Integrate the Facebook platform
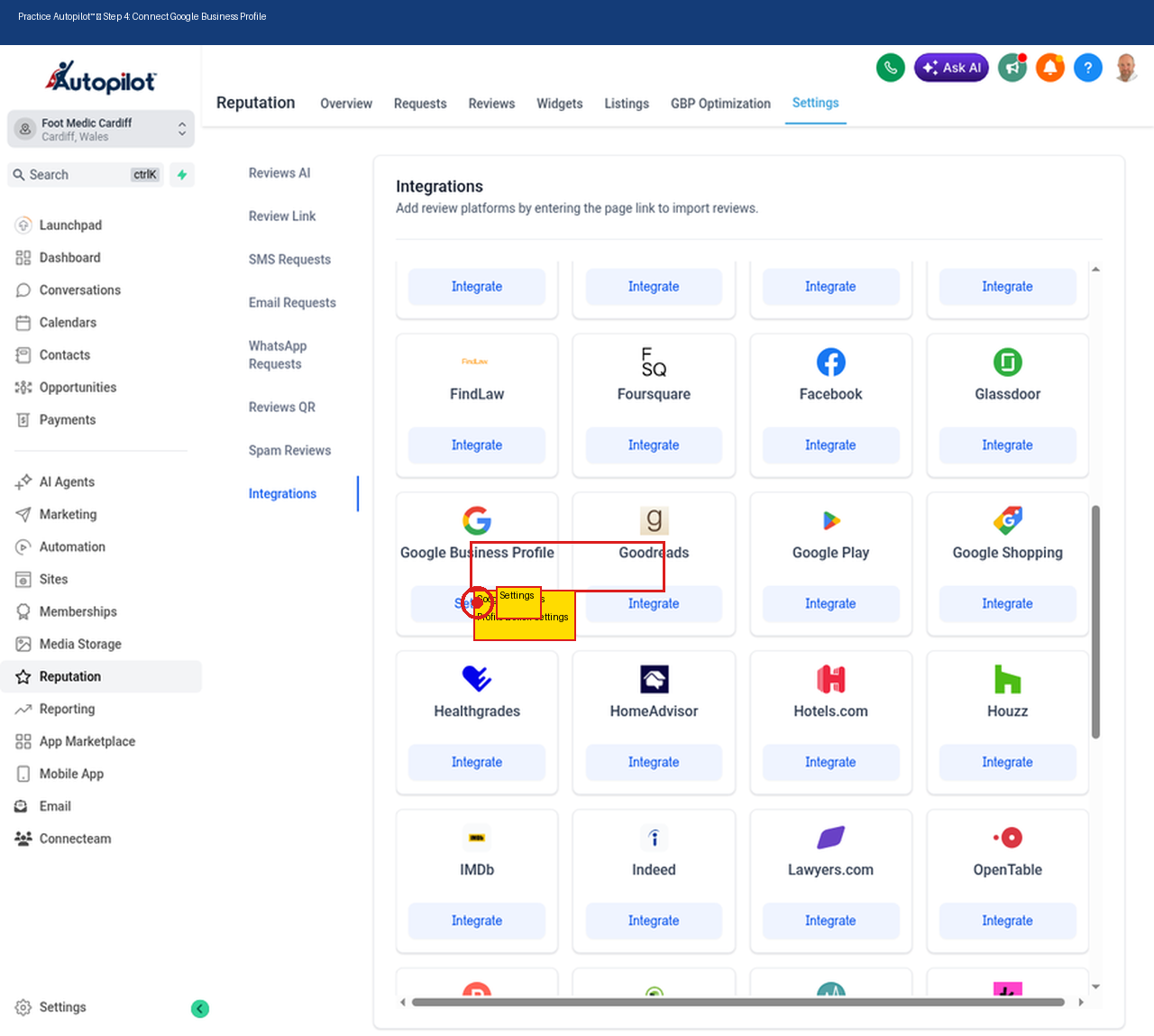This screenshot has width=1154, height=1036. pyautogui.click(x=830, y=445)
